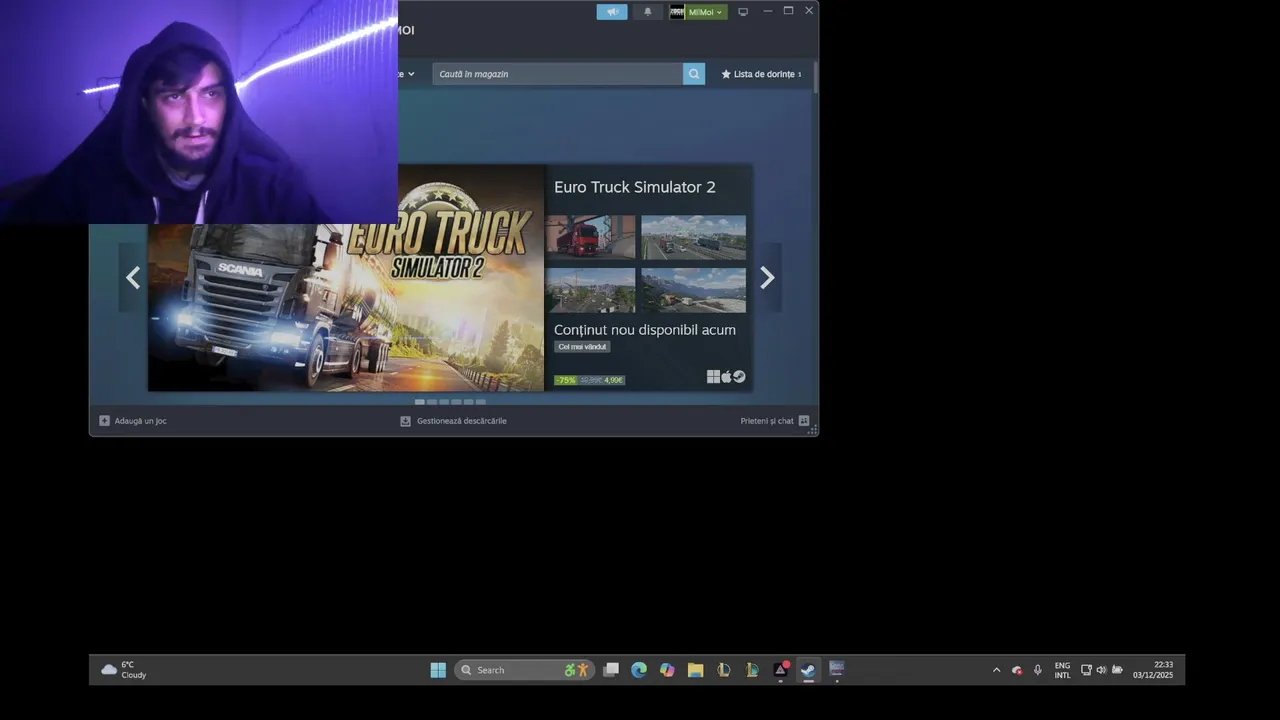This screenshot has width=1280, height=720.
Task: Click the microphone tray icon
Action: tap(1038, 670)
